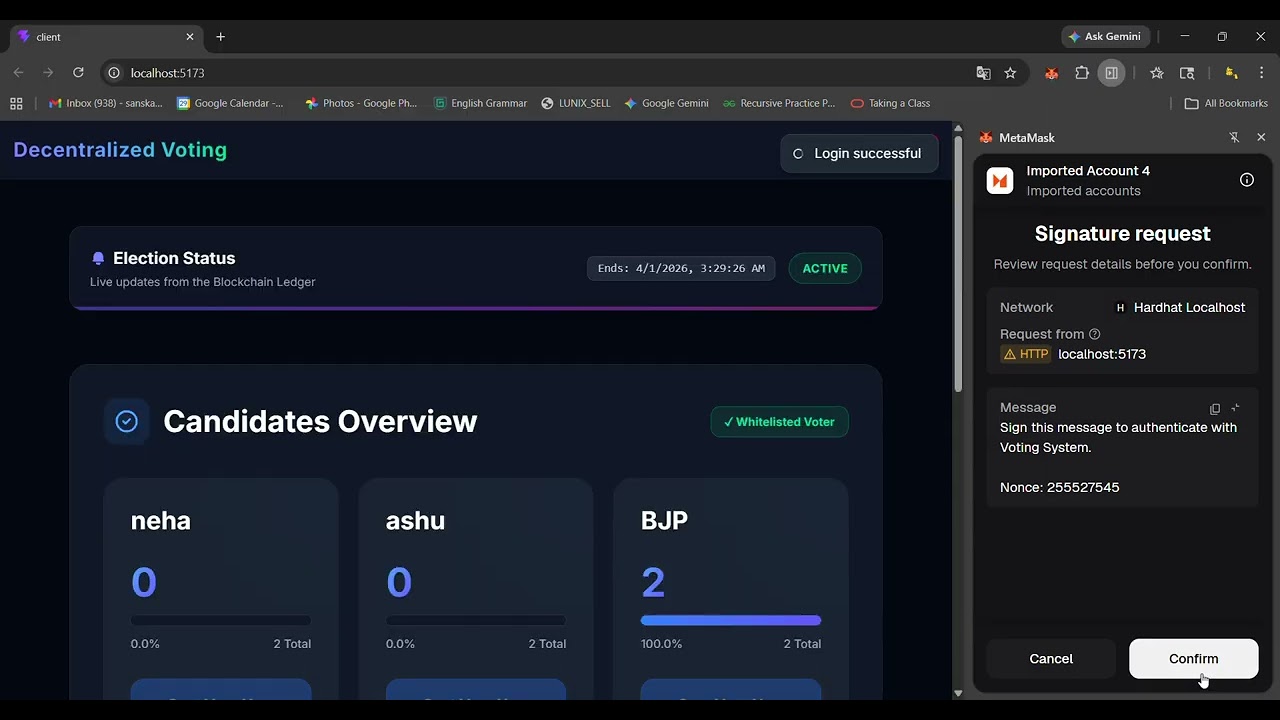
Task: Click the Ask Gemini button
Action: [x=1105, y=37]
